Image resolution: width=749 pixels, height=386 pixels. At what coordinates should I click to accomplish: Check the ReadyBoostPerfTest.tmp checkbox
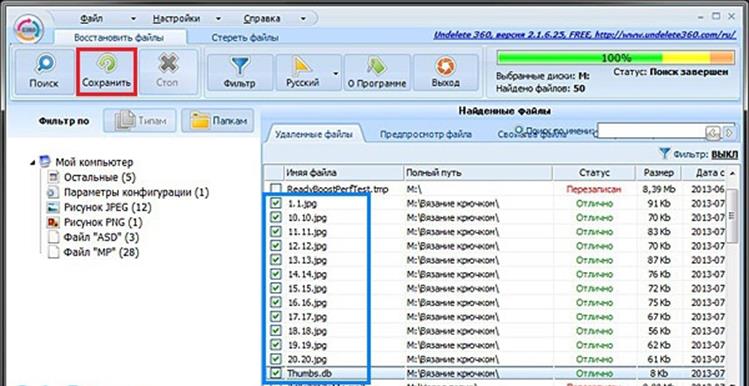[x=276, y=188]
